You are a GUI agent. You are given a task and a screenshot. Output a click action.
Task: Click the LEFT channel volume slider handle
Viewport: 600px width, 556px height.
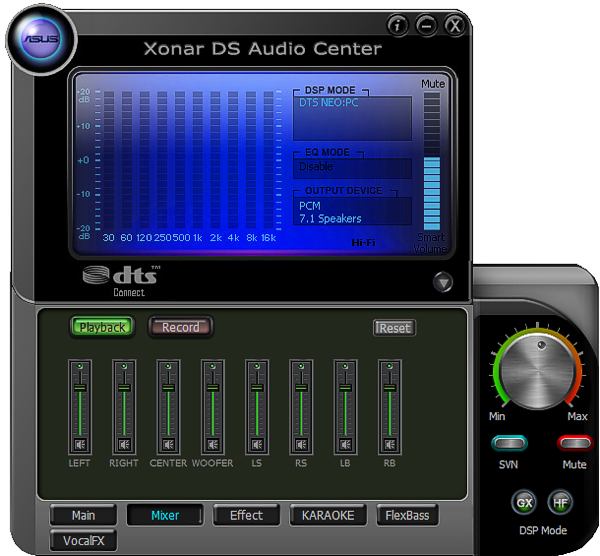coord(80,387)
